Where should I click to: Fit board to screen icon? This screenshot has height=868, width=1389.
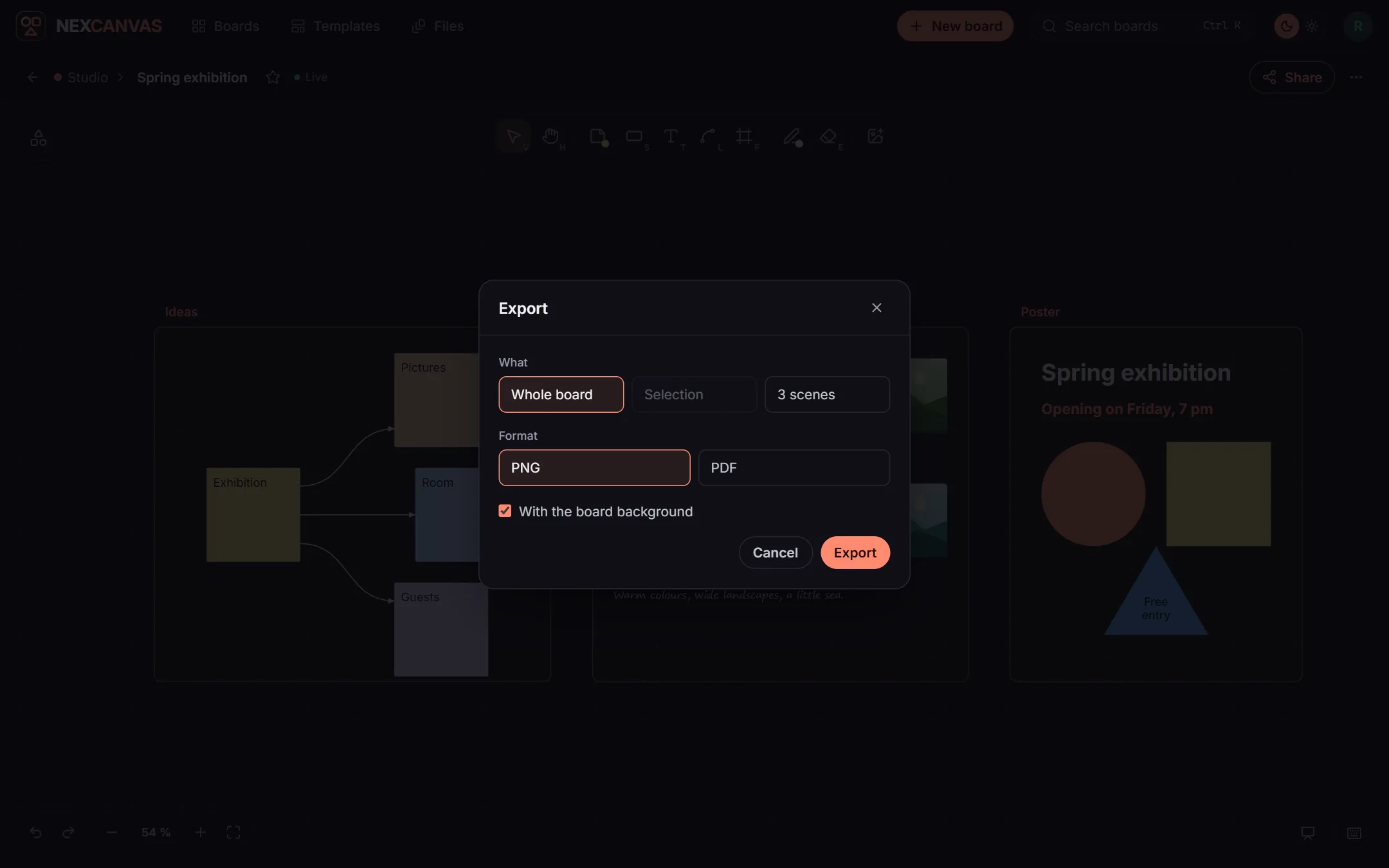pyautogui.click(x=233, y=833)
